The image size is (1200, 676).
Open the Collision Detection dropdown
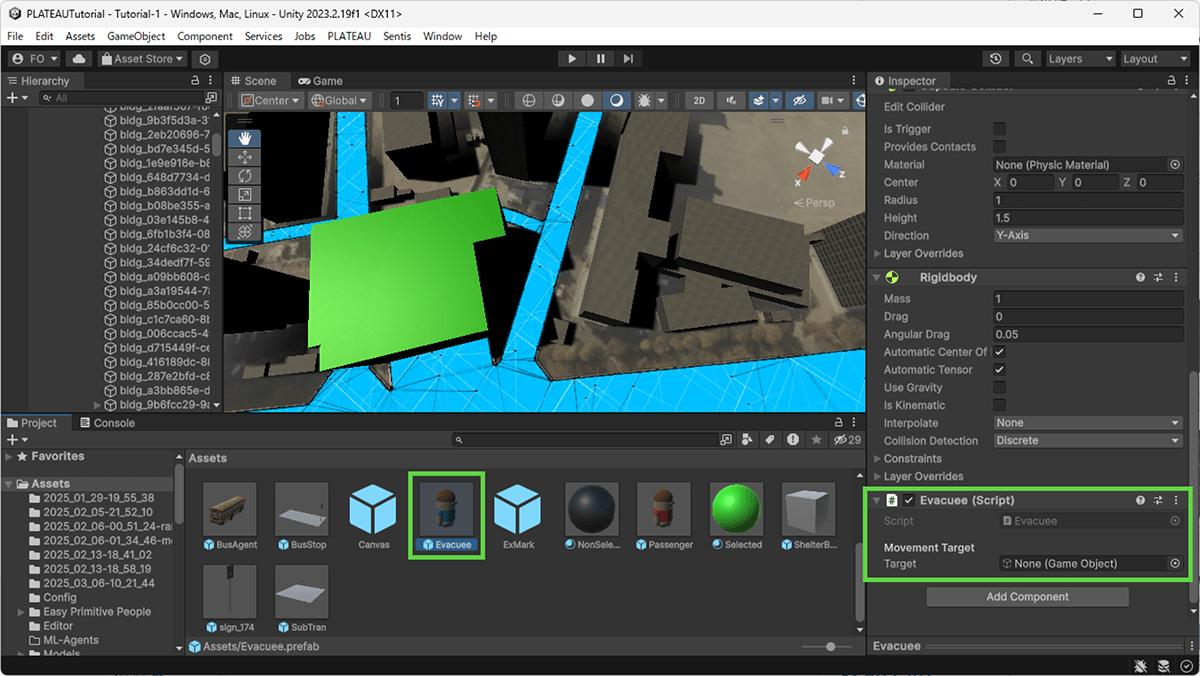tap(1088, 441)
